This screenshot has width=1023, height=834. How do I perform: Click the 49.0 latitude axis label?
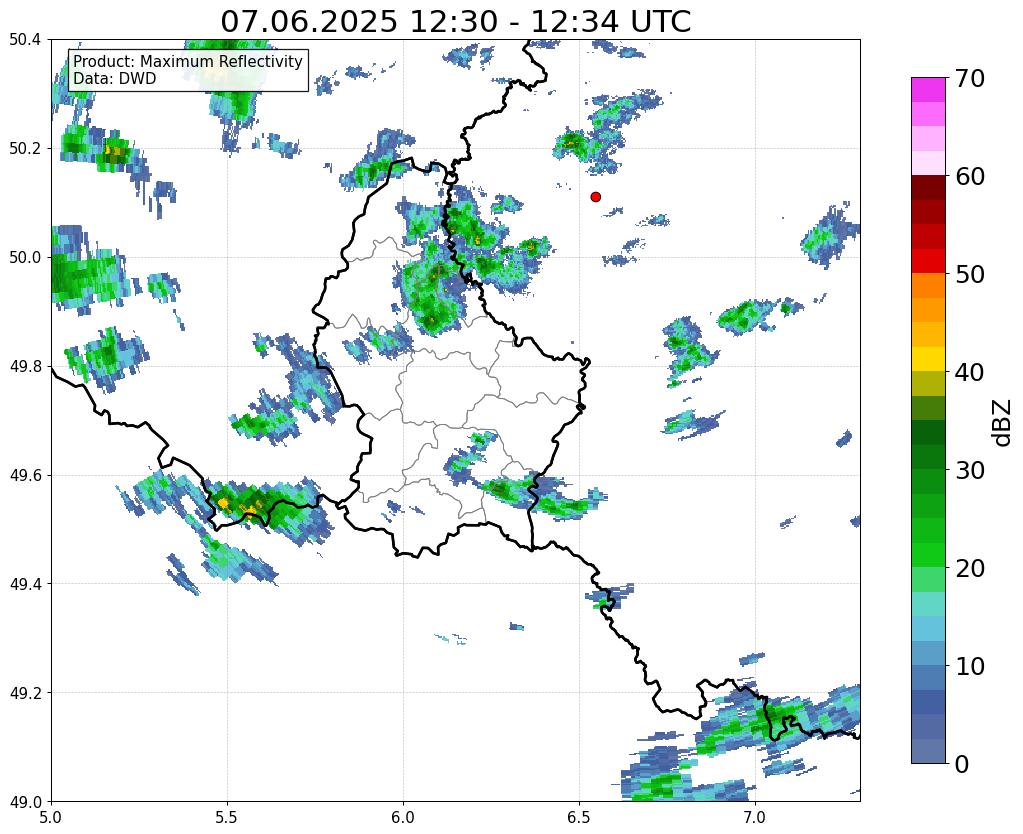point(25,801)
